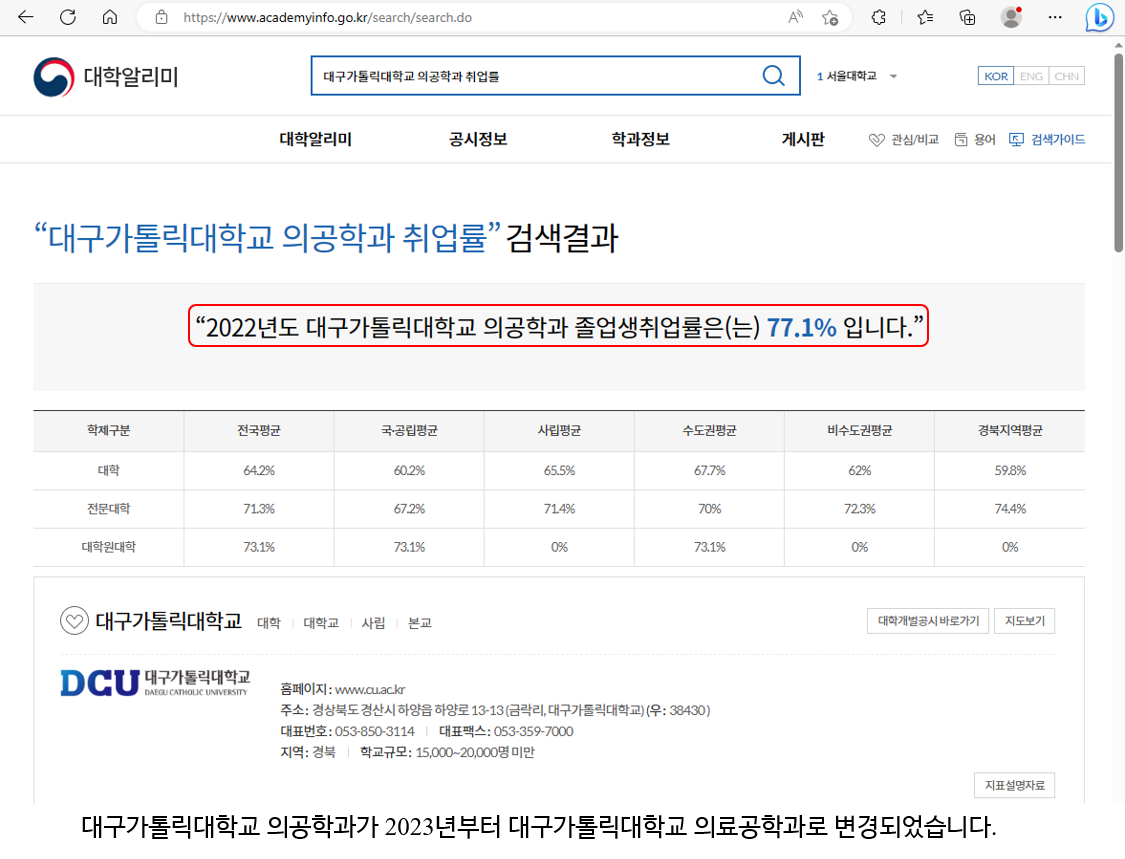Open the browser profile avatar
The image size is (1125, 859).
tap(1011, 17)
